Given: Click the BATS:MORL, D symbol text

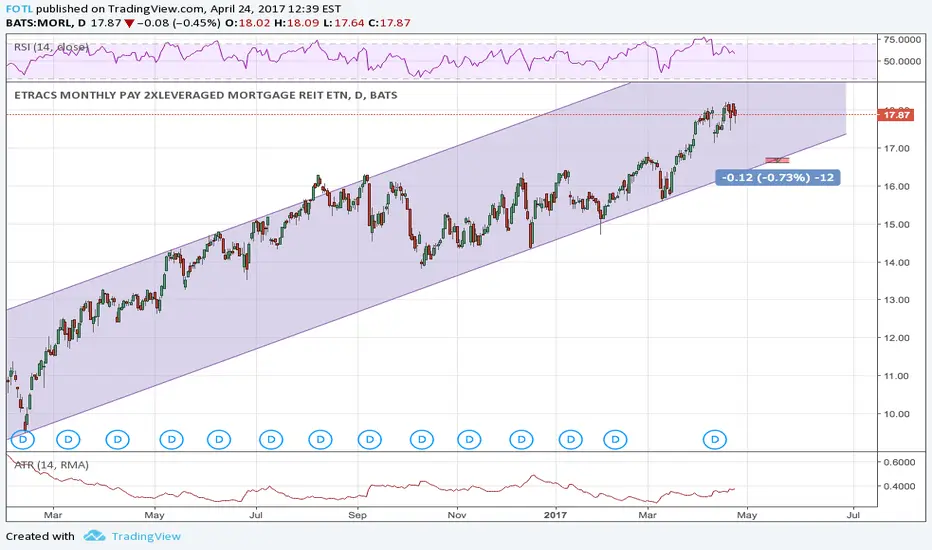Looking at the screenshot, I should click(46, 23).
